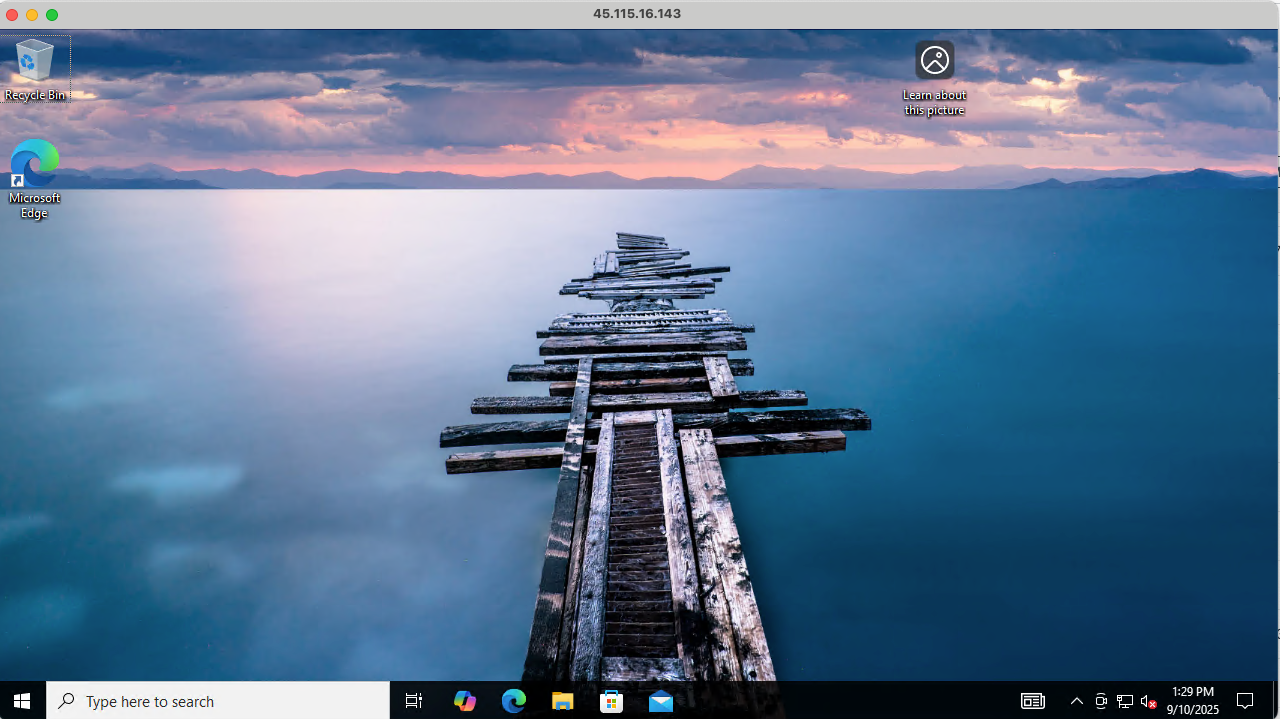Toggle fullscreen with the green window button
The height and width of the screenshot is (719, 1280).
pyautogui.click(x=51, y=15)
